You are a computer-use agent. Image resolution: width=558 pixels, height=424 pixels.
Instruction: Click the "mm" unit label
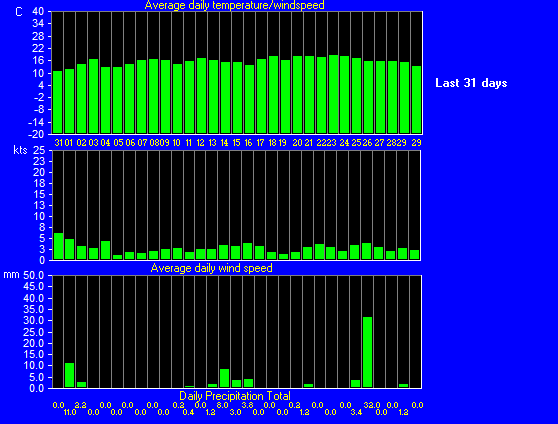click(11, 275)
